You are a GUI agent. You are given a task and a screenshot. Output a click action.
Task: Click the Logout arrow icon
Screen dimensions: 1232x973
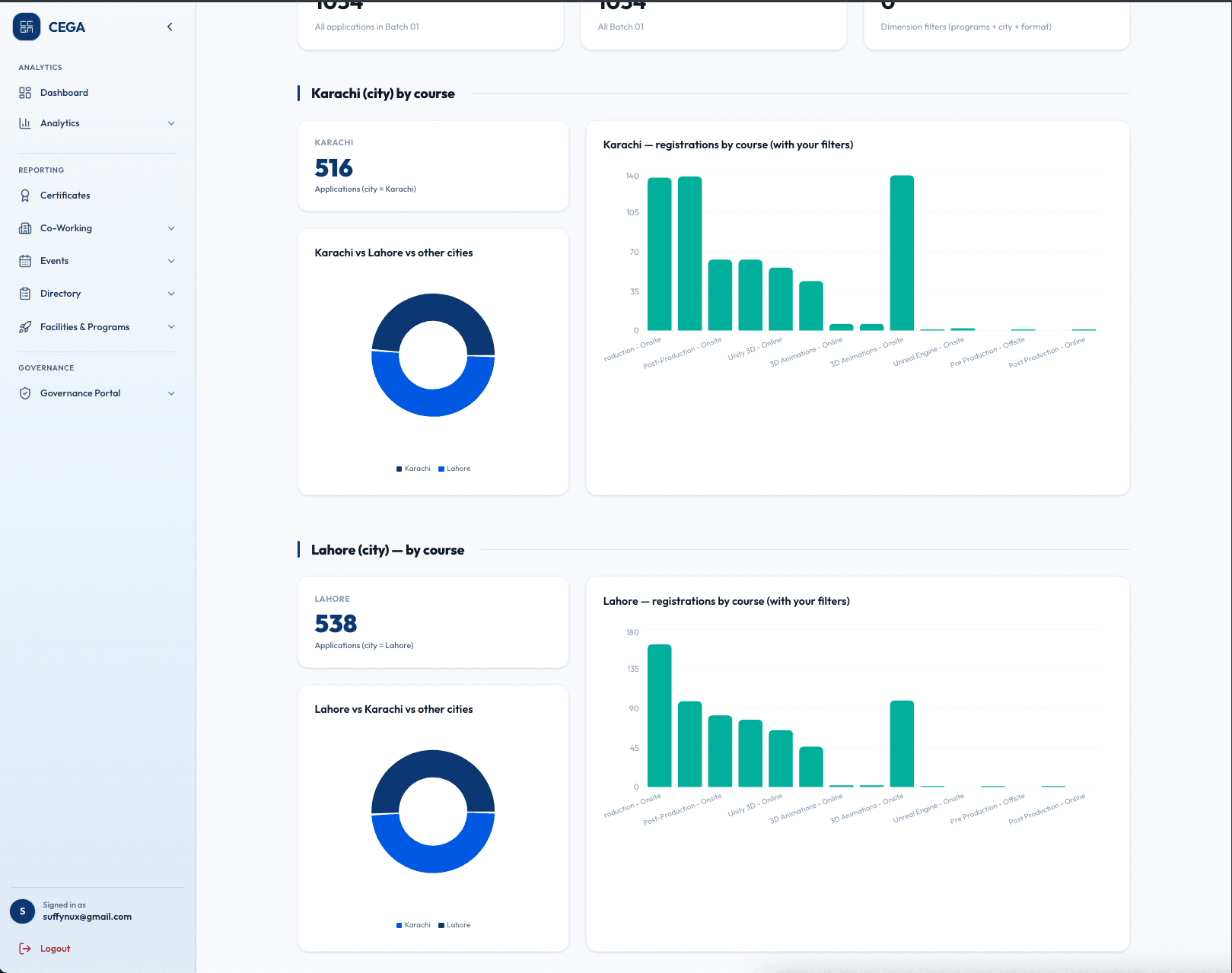25,949
